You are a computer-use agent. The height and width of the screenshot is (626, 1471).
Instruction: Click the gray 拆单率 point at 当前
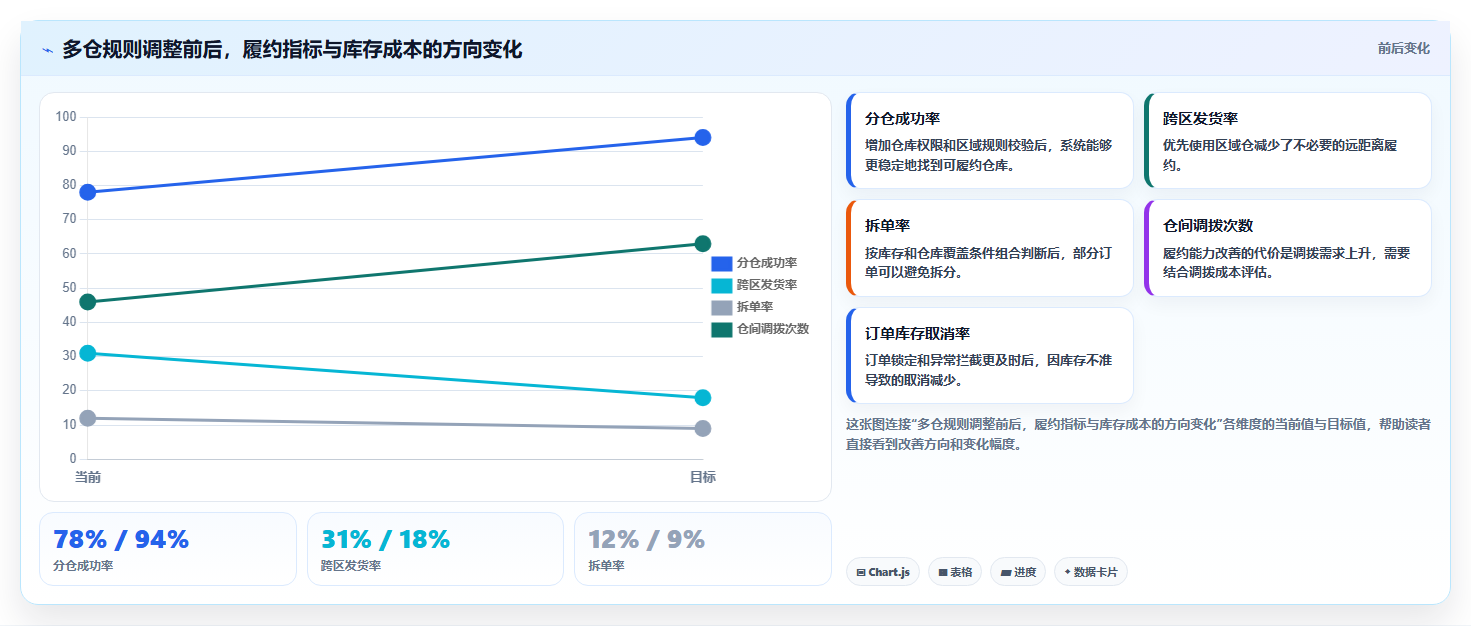click(88, 418)
